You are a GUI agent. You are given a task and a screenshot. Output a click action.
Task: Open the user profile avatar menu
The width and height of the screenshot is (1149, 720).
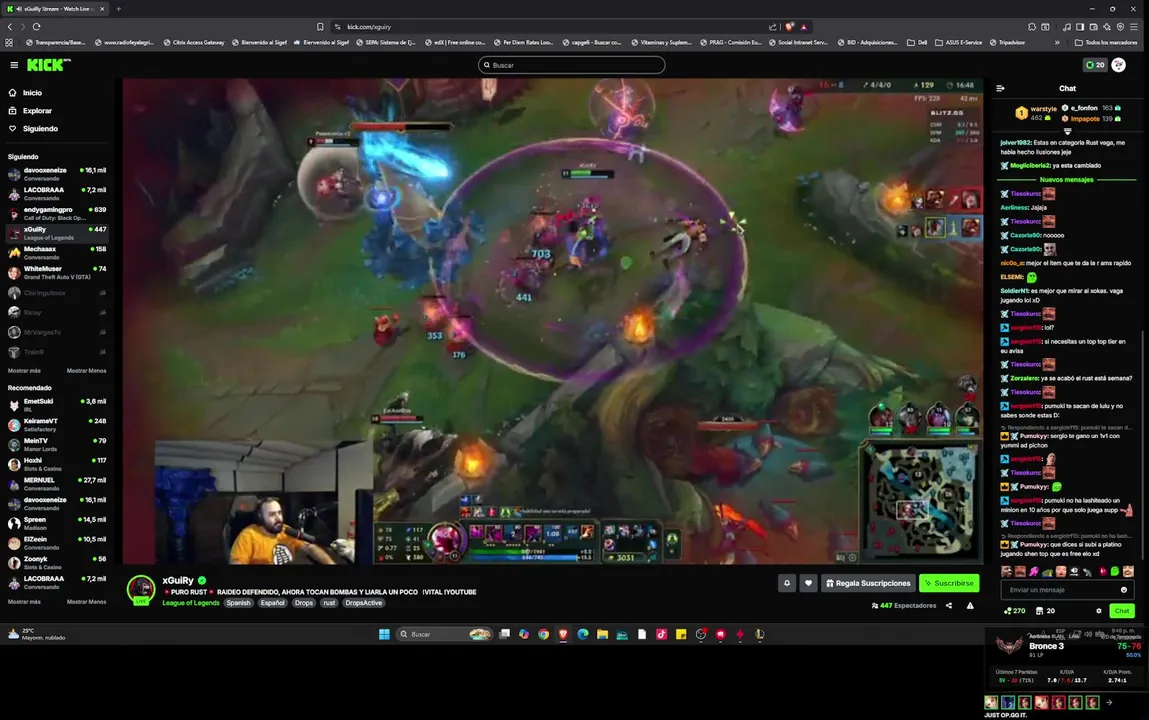click(1118, 65)
